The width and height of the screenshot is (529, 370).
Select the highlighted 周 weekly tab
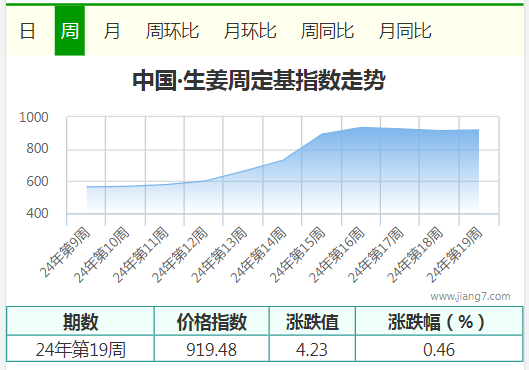point(70,31)
